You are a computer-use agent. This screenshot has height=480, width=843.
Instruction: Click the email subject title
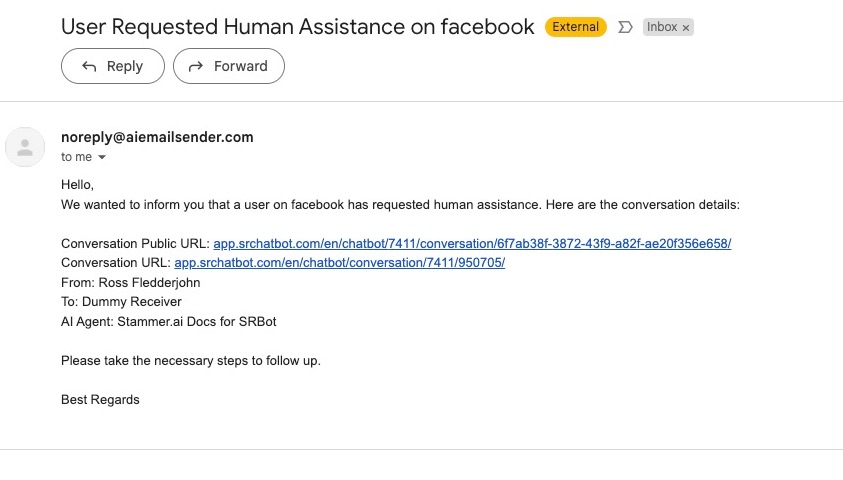pyautogui.click(x=297, y=27)
